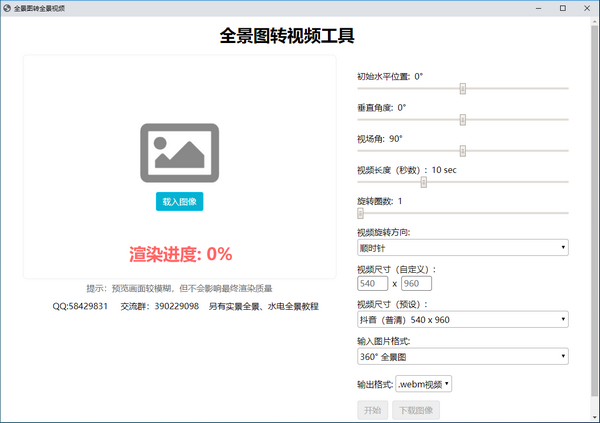Open the 输出格式 .webm视频 dropdown
This screenshot has height=423, width=600.
424,383
